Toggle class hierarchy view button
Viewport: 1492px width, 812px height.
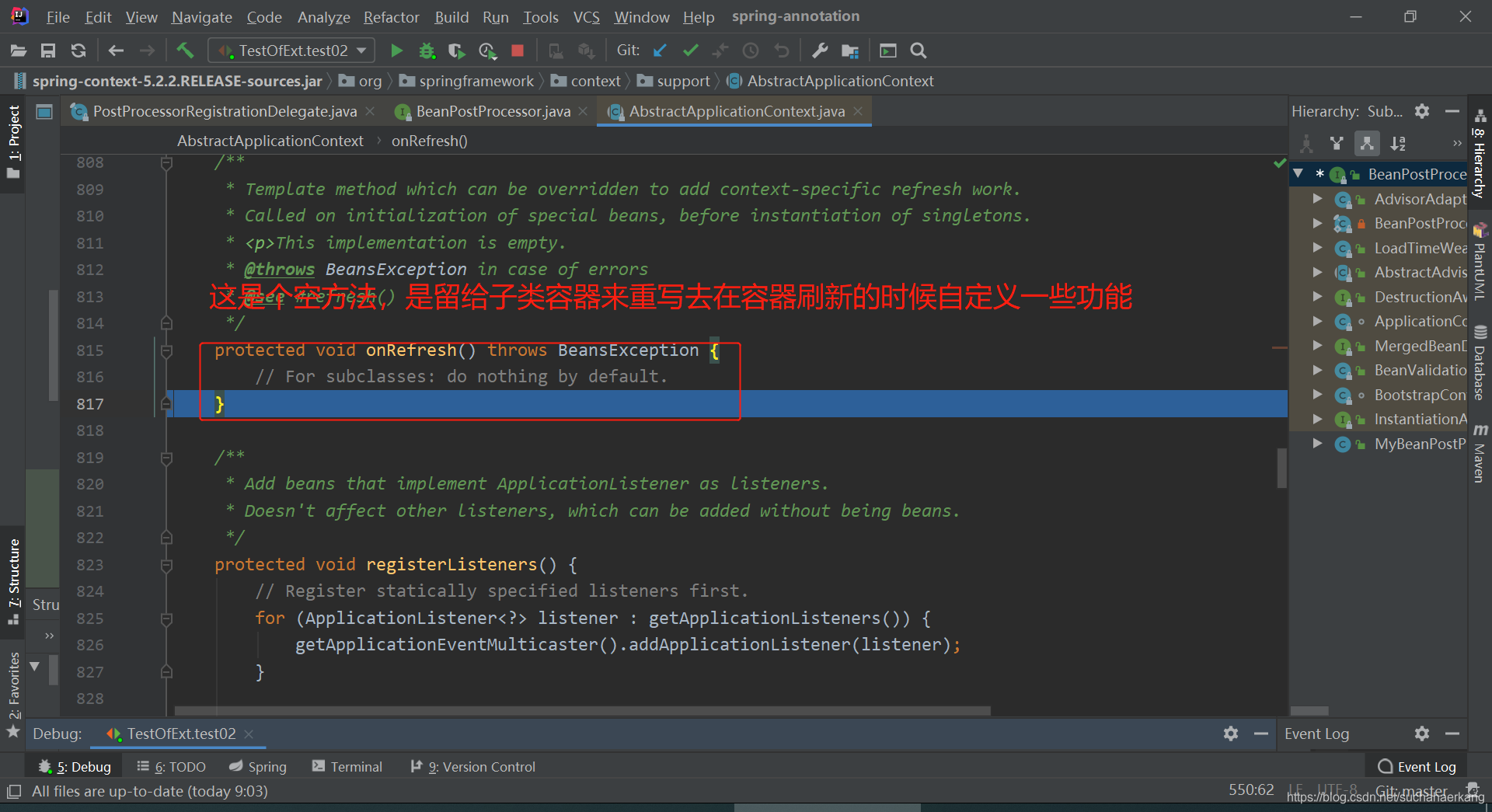1306,143
